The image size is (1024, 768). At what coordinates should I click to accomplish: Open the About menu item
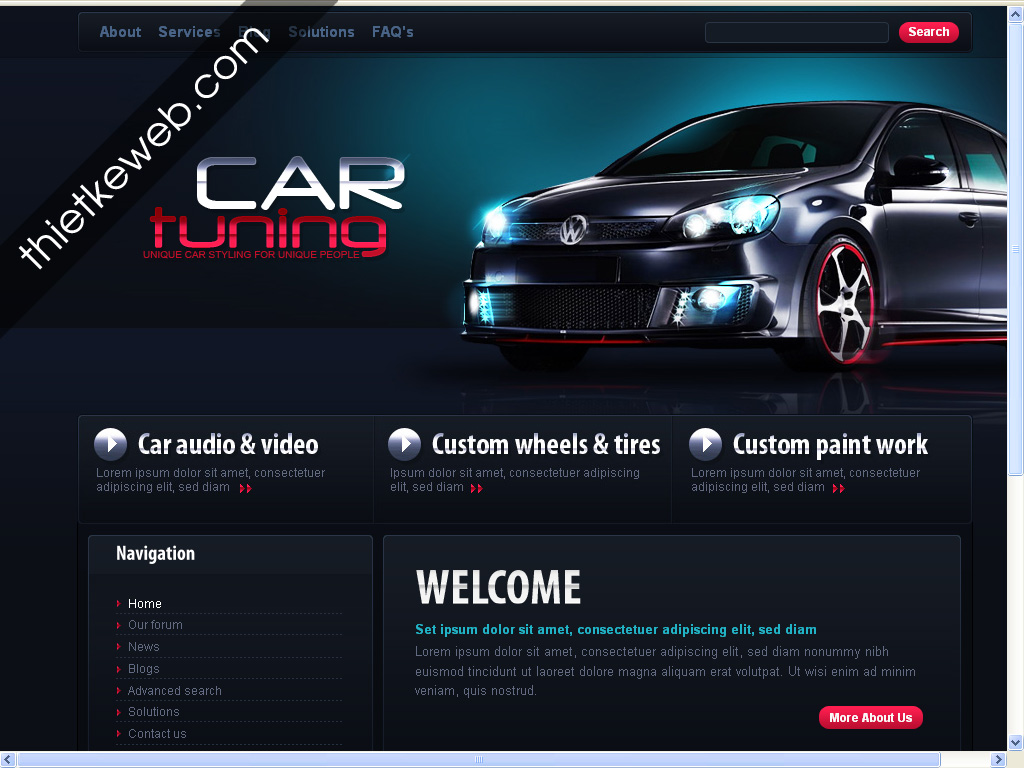(120, 32)
